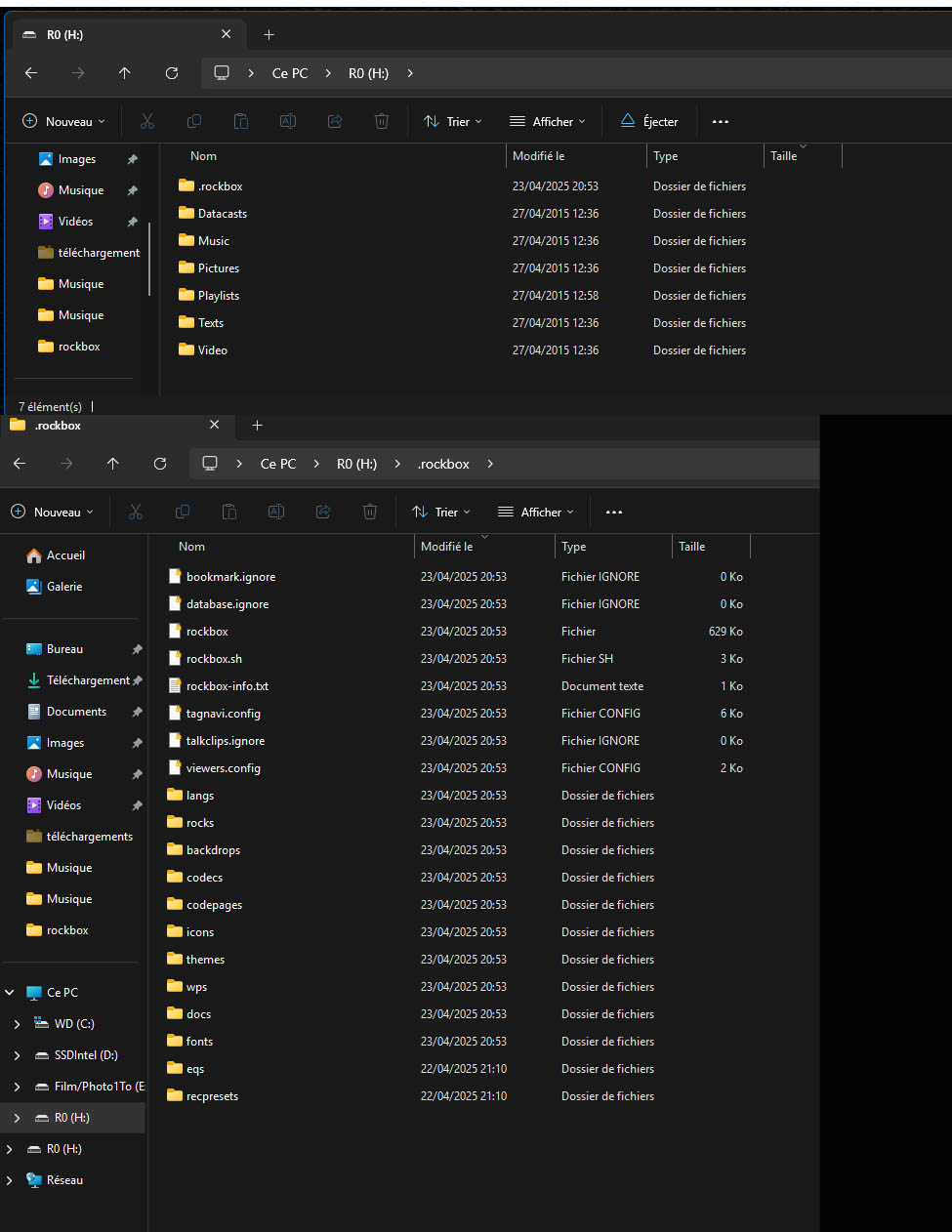Open Nouveau dropdown in .rockbox window
The width and height of the screenshot is (952, 1232).
(x=52, y=512)
